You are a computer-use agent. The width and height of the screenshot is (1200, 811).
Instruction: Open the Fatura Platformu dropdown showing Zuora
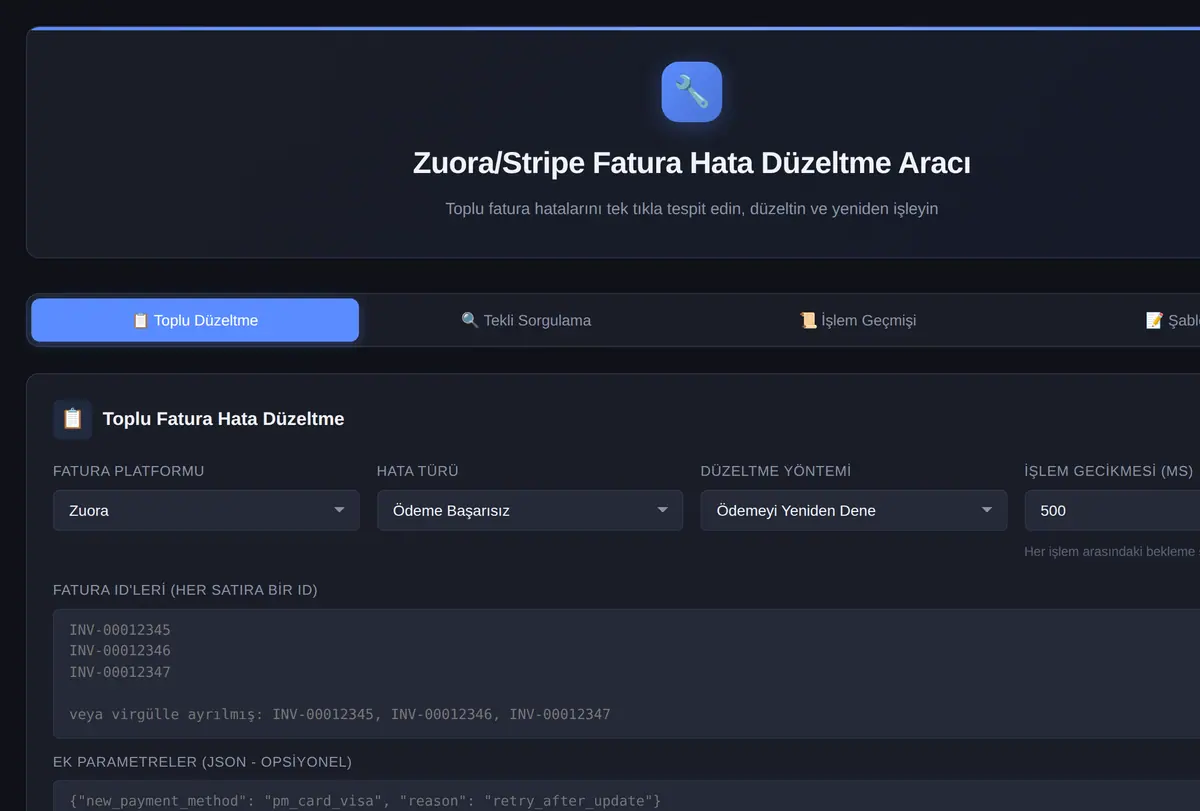click(x=206, y=510)
